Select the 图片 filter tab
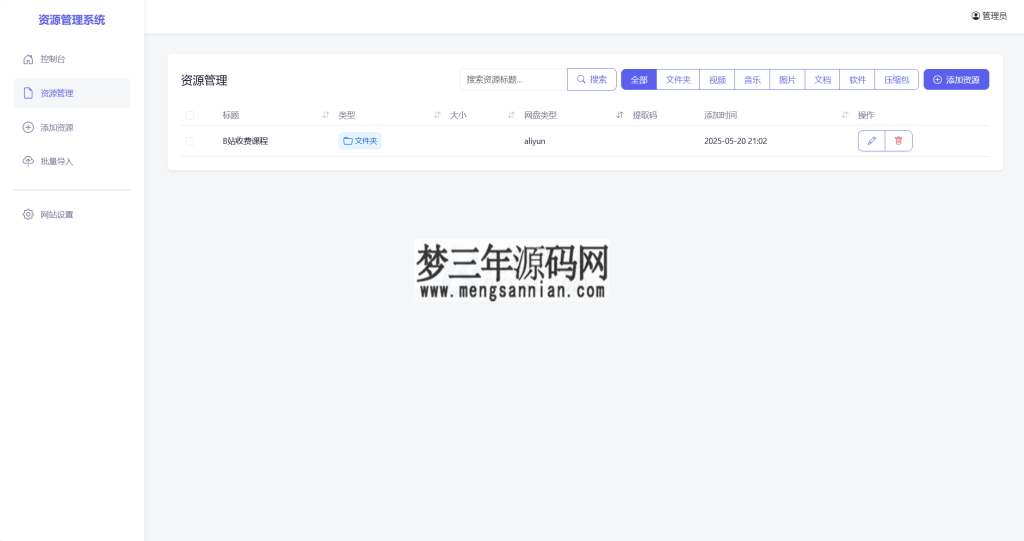 tap(788, 79)
